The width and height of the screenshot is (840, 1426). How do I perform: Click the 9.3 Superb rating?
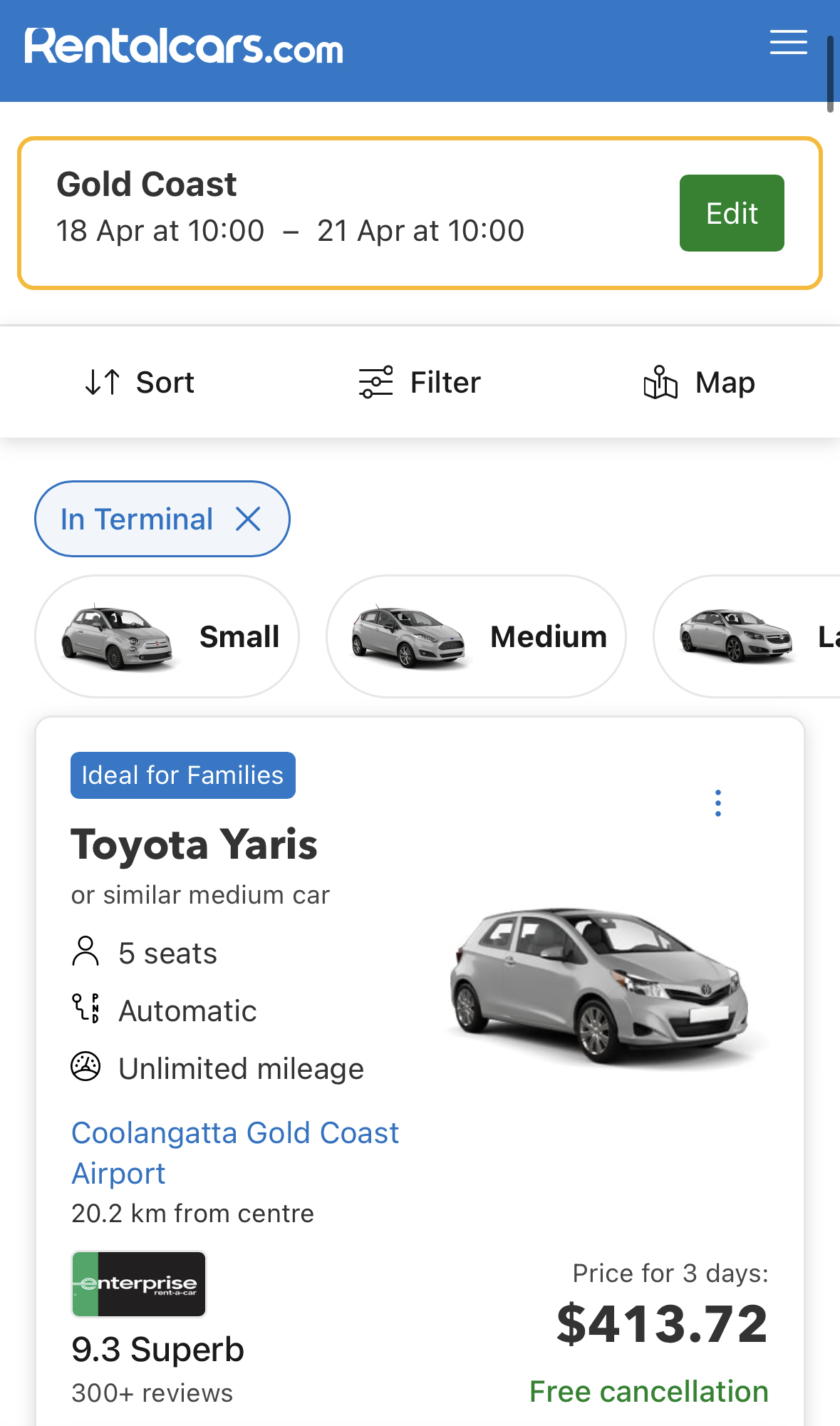point(158,1350)
